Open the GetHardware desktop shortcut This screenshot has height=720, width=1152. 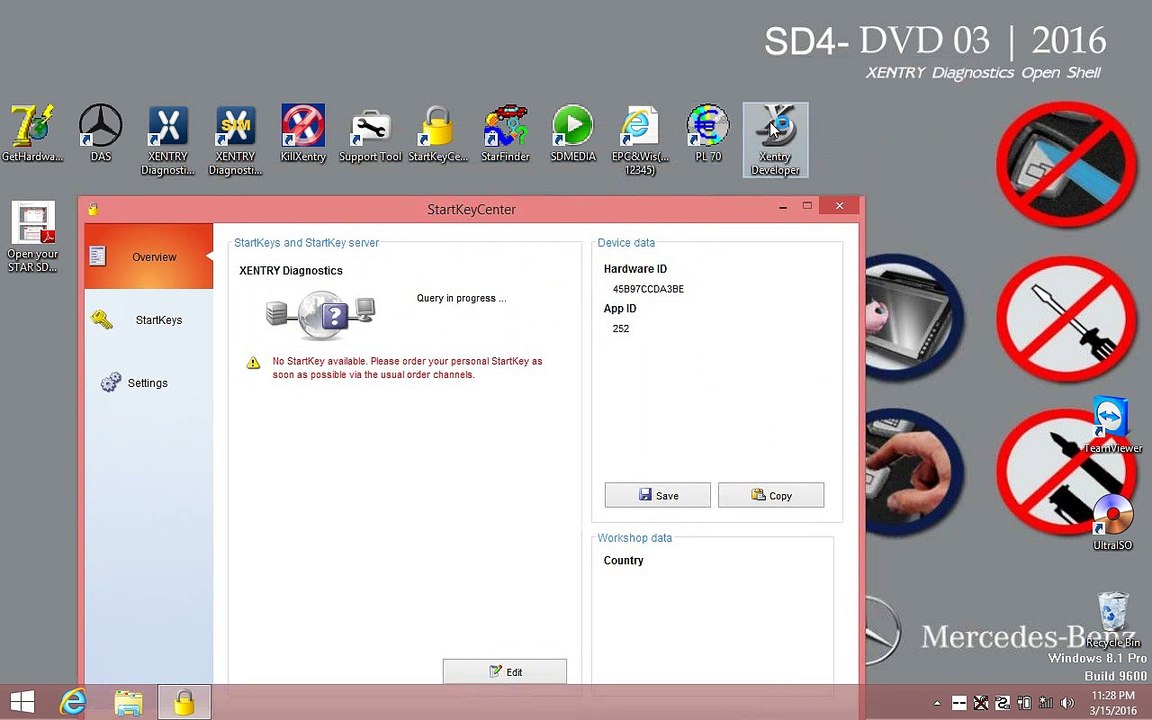click(32, 133)
